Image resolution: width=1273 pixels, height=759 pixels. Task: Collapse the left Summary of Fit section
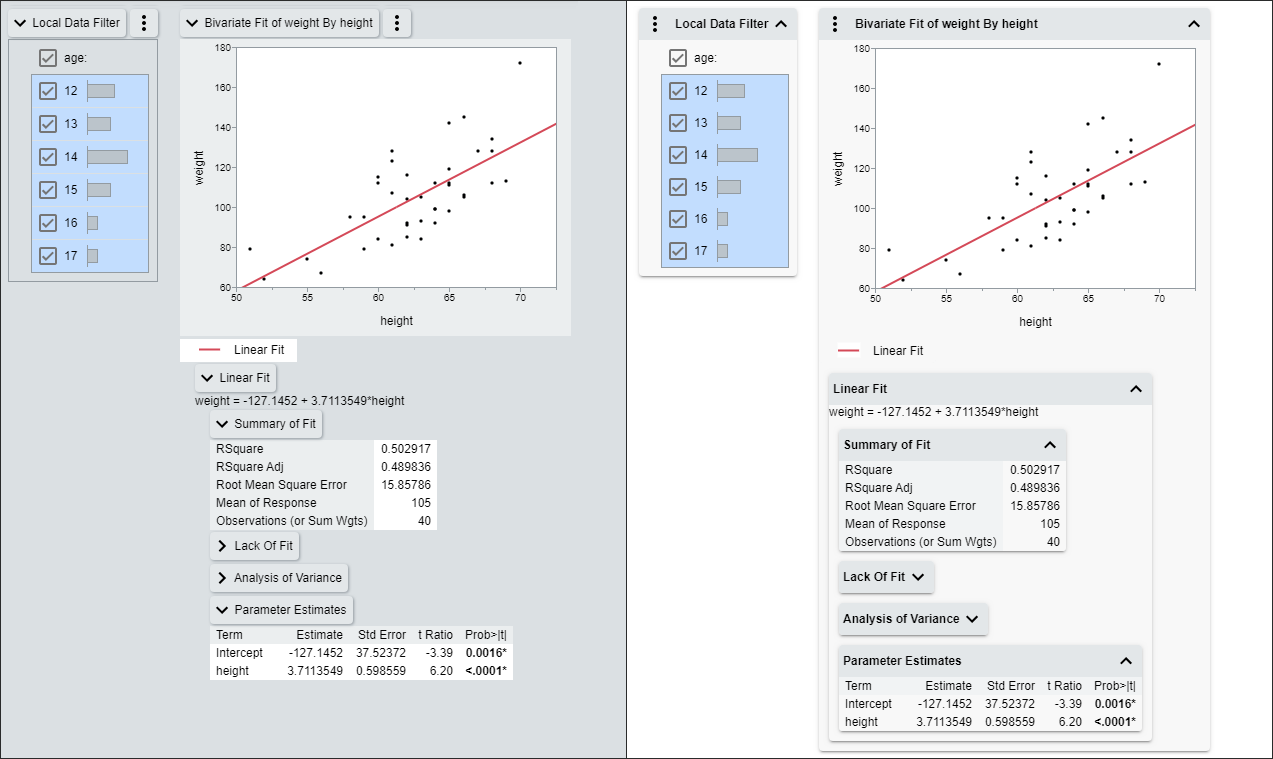[x=224, y=423]
